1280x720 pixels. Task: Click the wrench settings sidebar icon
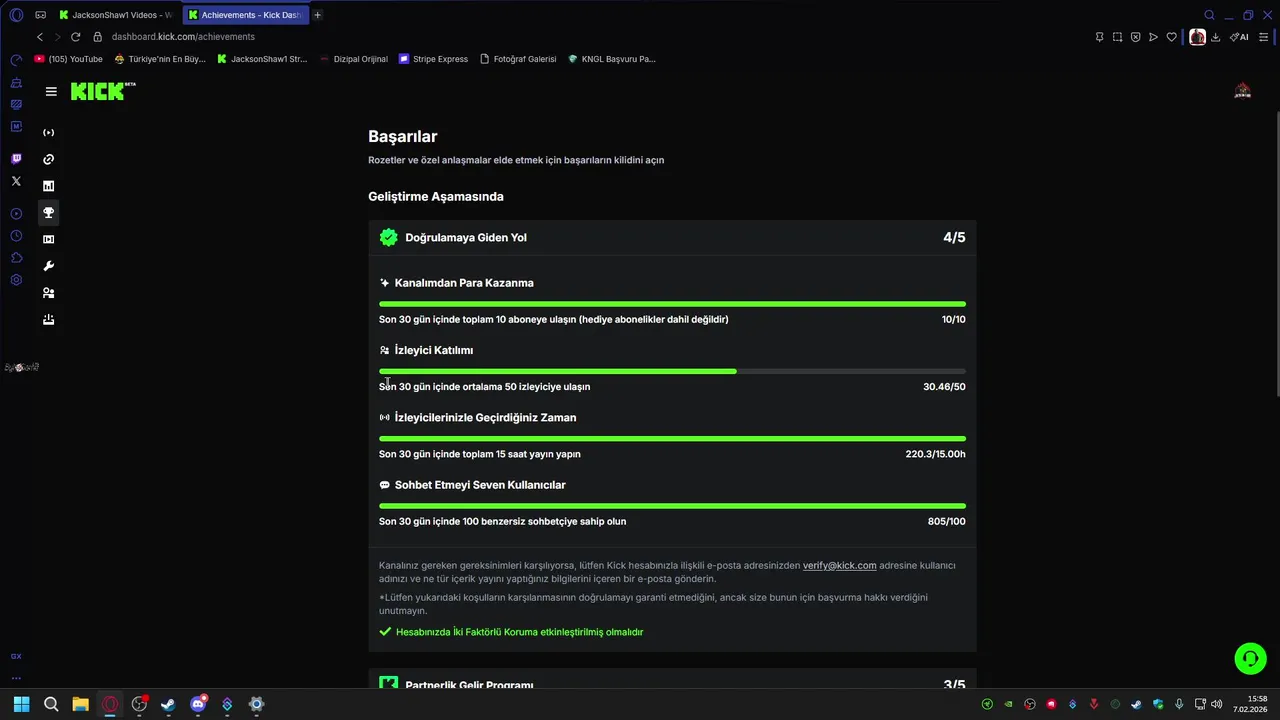(48, 266)
